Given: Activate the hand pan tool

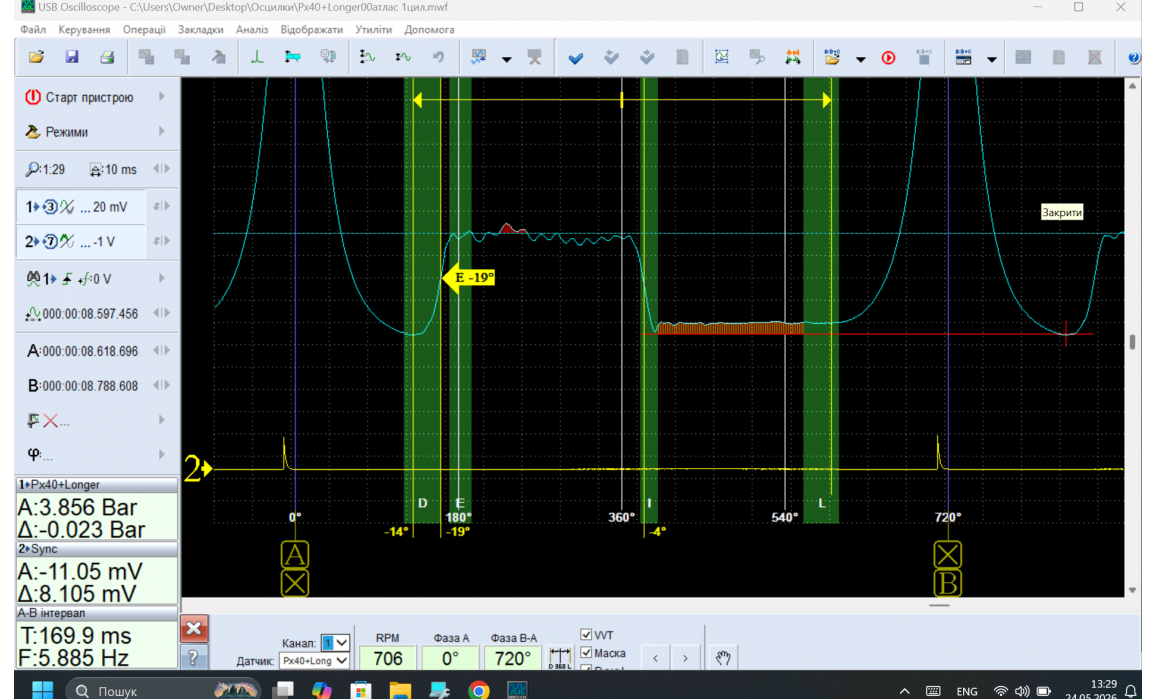Looking at the screenshot, I should [x=722, y=657].
